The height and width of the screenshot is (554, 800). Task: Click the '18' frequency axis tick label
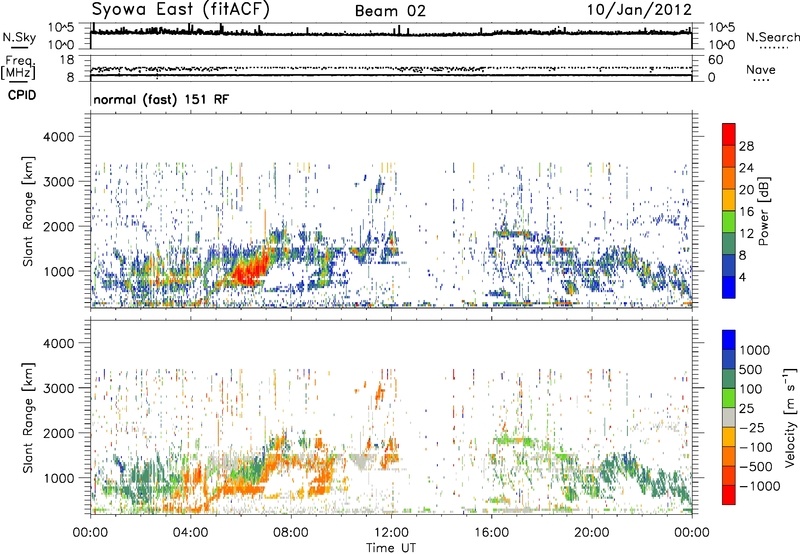(x=66, y=60)
